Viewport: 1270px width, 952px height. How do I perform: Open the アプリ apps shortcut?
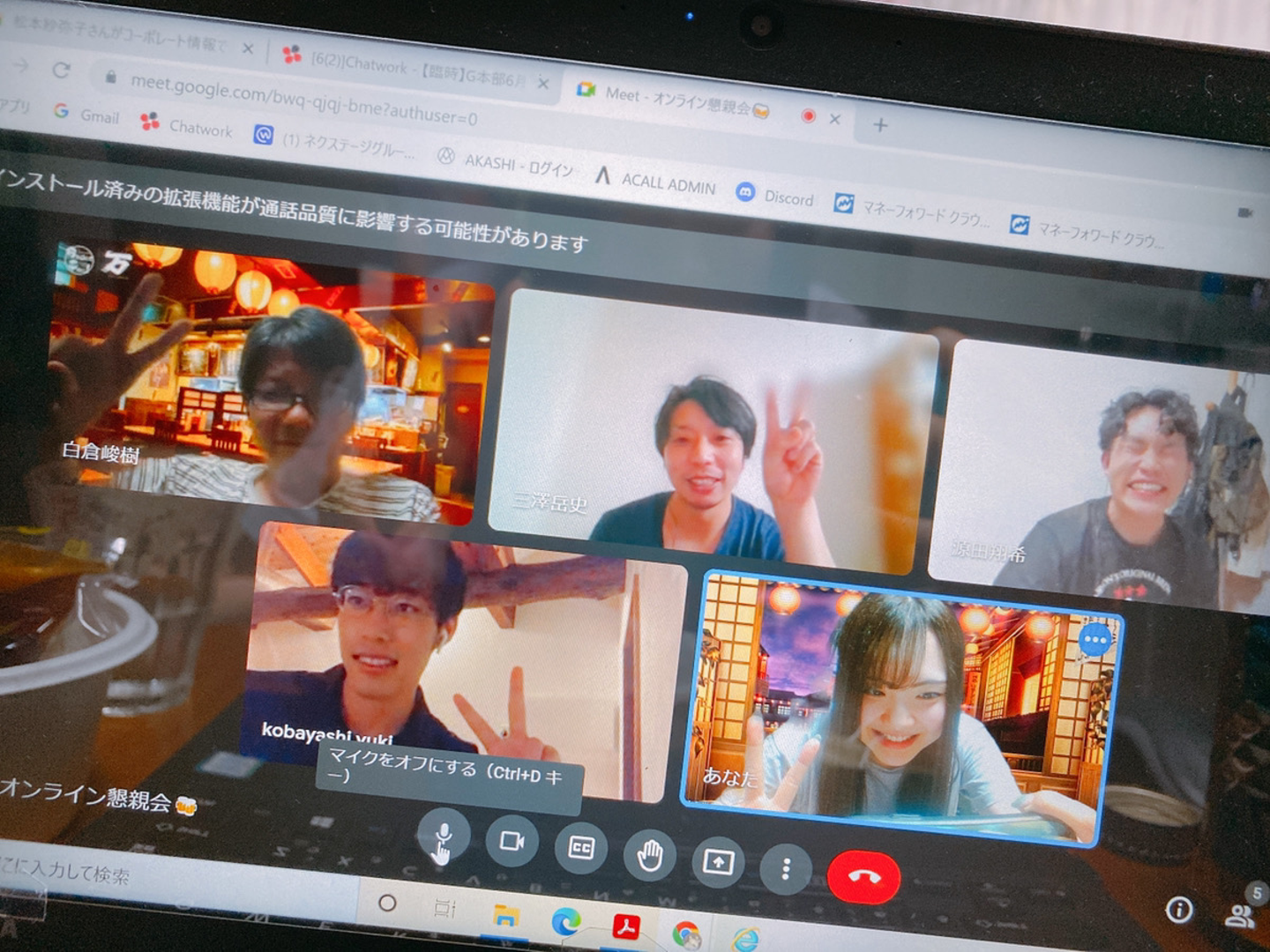pos(15,105)
